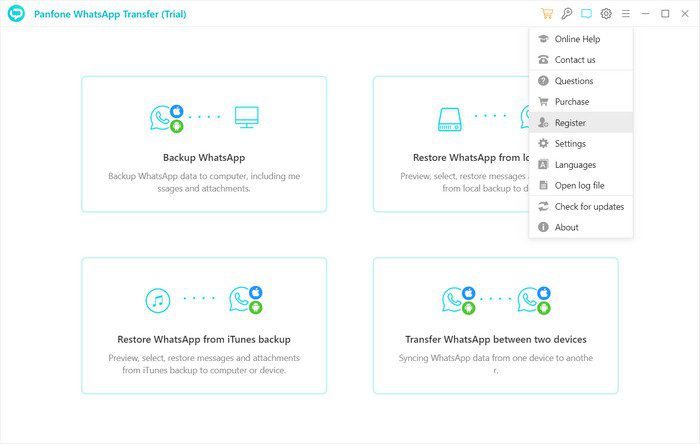
Task: Select Purchase from the dropdown menu
Action: (572, 102)
